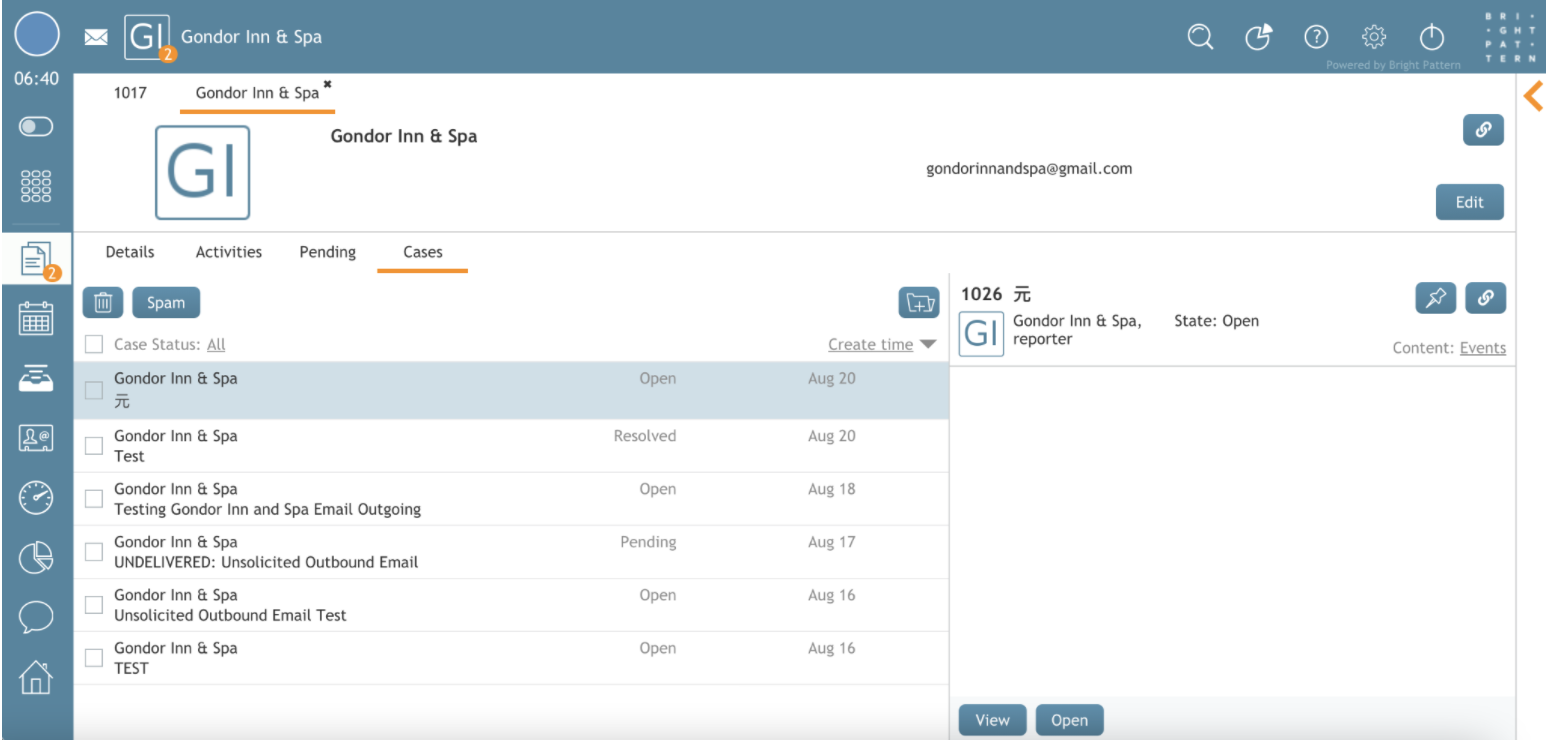The image size is (1546, 744).
Task: Open the search magnifier icon
Action: click(1200, 37)
